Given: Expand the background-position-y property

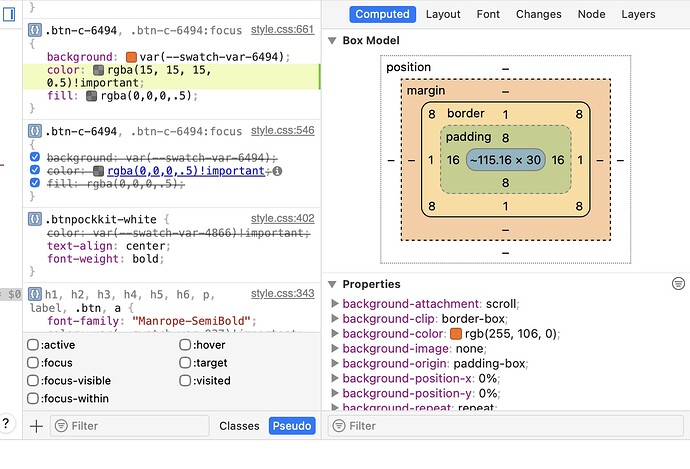Looking at the screenshot, I should coord(334,393).
